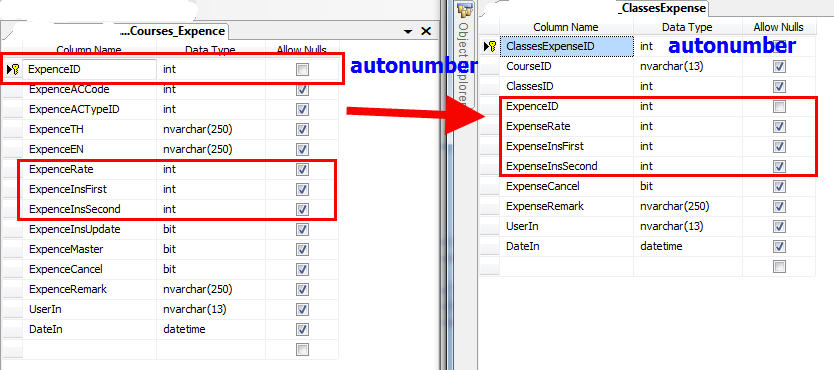
Task: Toggle Allow Nulls for ExpenceInsUpdate
Action: tap(302, 230)
